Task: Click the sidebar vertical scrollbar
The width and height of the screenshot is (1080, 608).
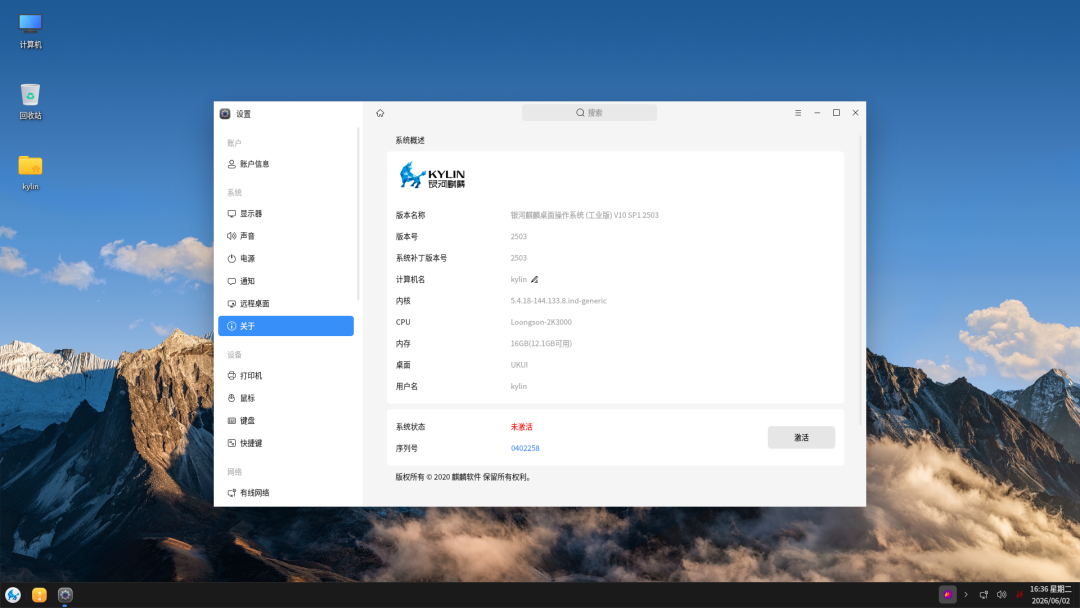Action: pos(358,213)
